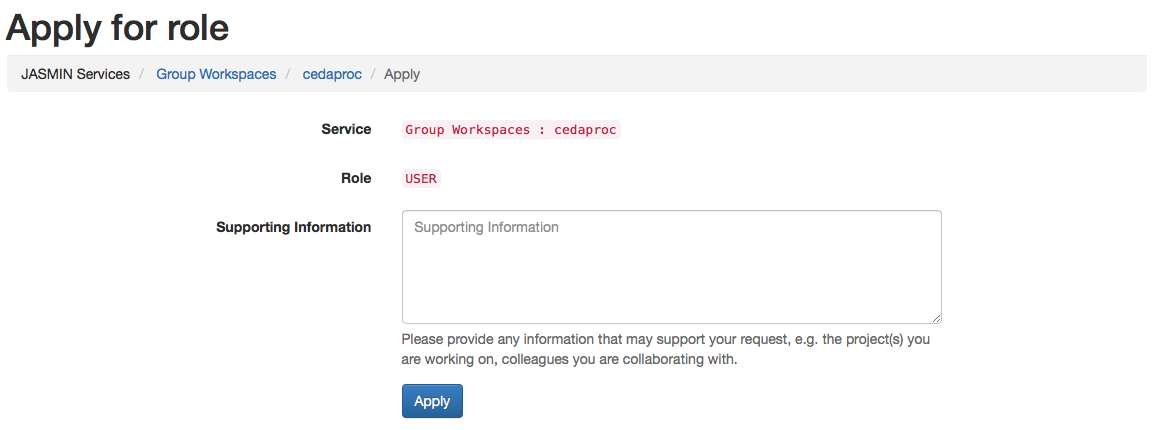Screen dimensions: 1160x430
Task: Click the Supporting Information field label
Action: click(x=293, y=227)
